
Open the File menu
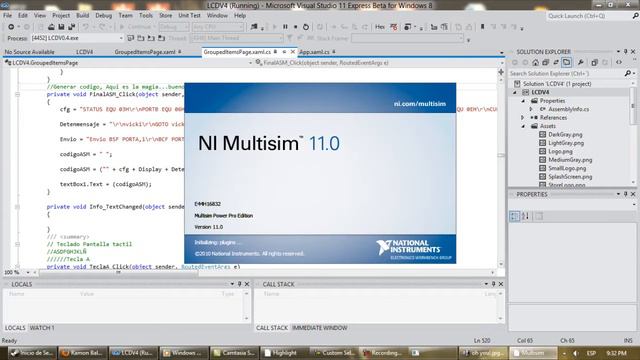[7, 16]
